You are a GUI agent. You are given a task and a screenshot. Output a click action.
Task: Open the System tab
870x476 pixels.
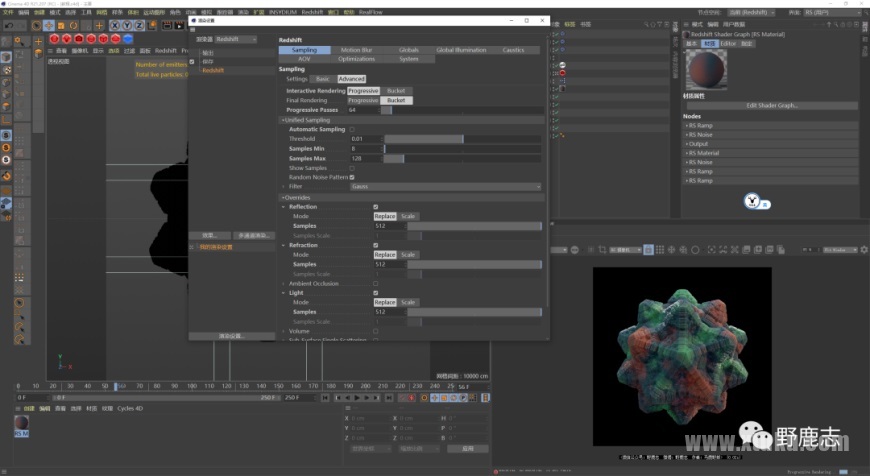click(x=408, y=59)
